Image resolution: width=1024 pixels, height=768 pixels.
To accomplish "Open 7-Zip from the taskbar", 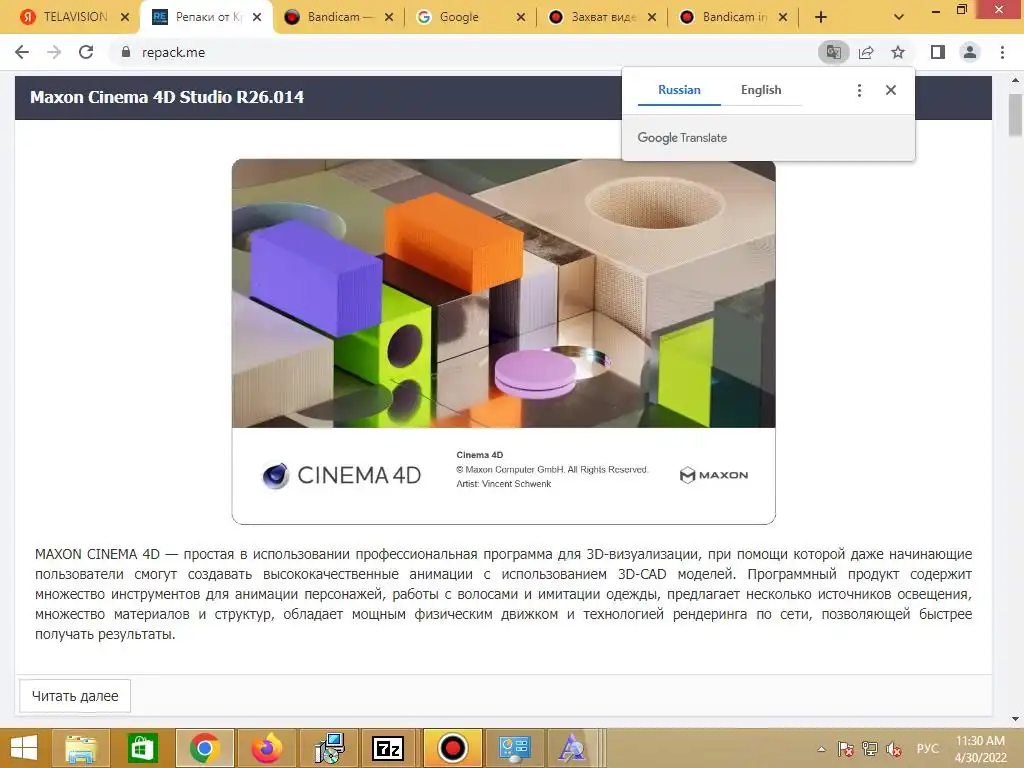I will tap(388, 748).
